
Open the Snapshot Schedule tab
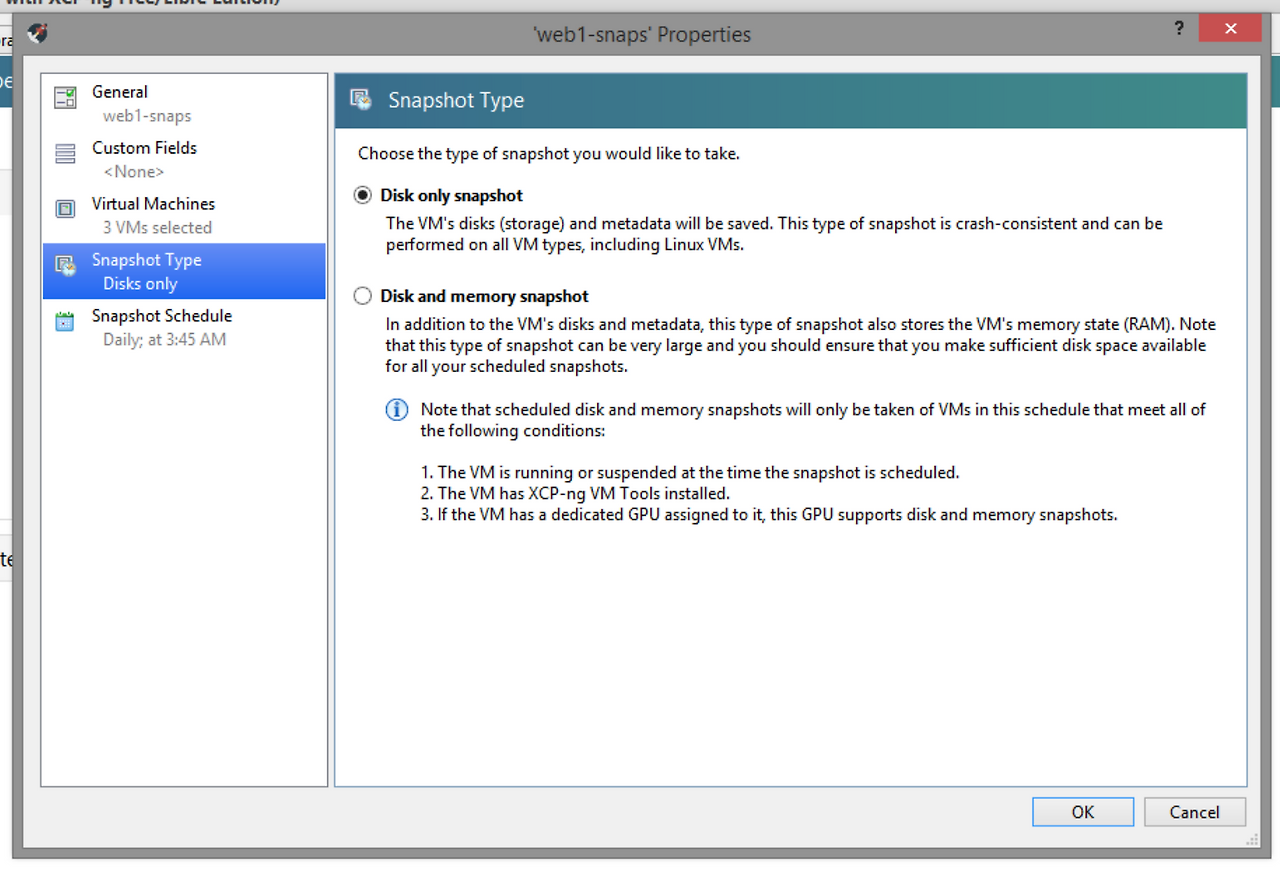pos(184,327)
